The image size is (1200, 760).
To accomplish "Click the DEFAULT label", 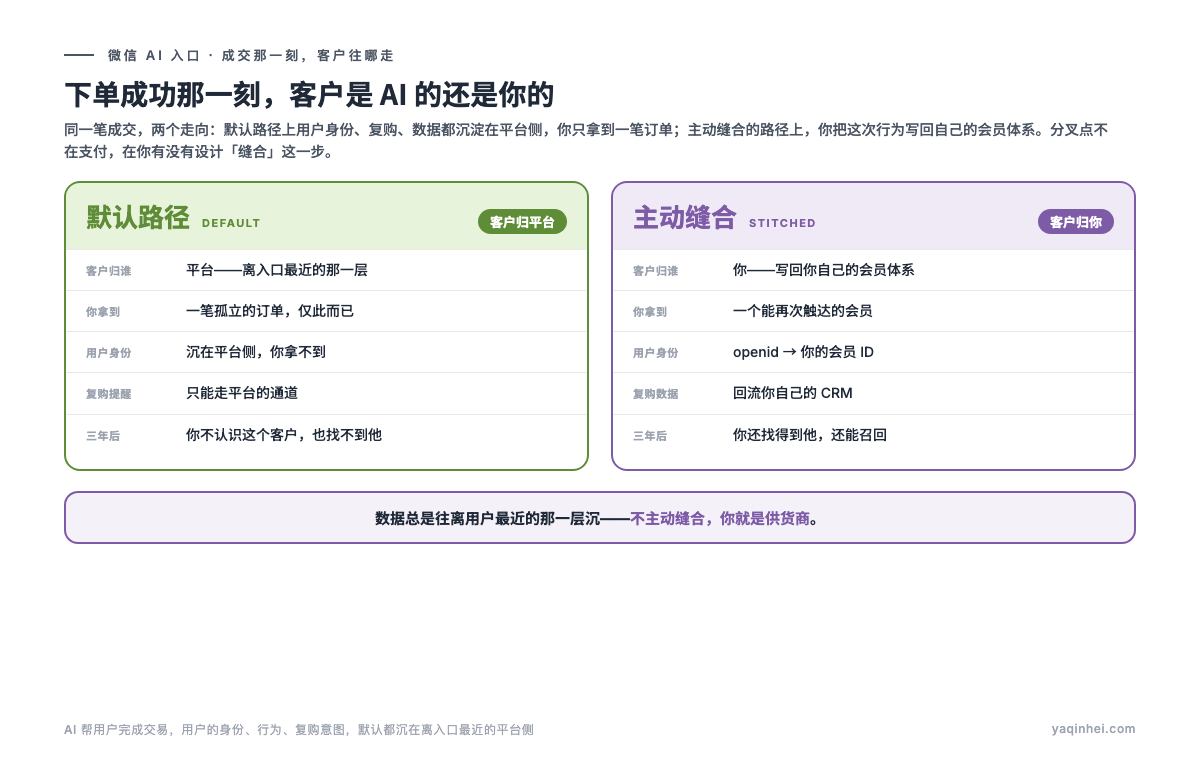I will (231, 223).
